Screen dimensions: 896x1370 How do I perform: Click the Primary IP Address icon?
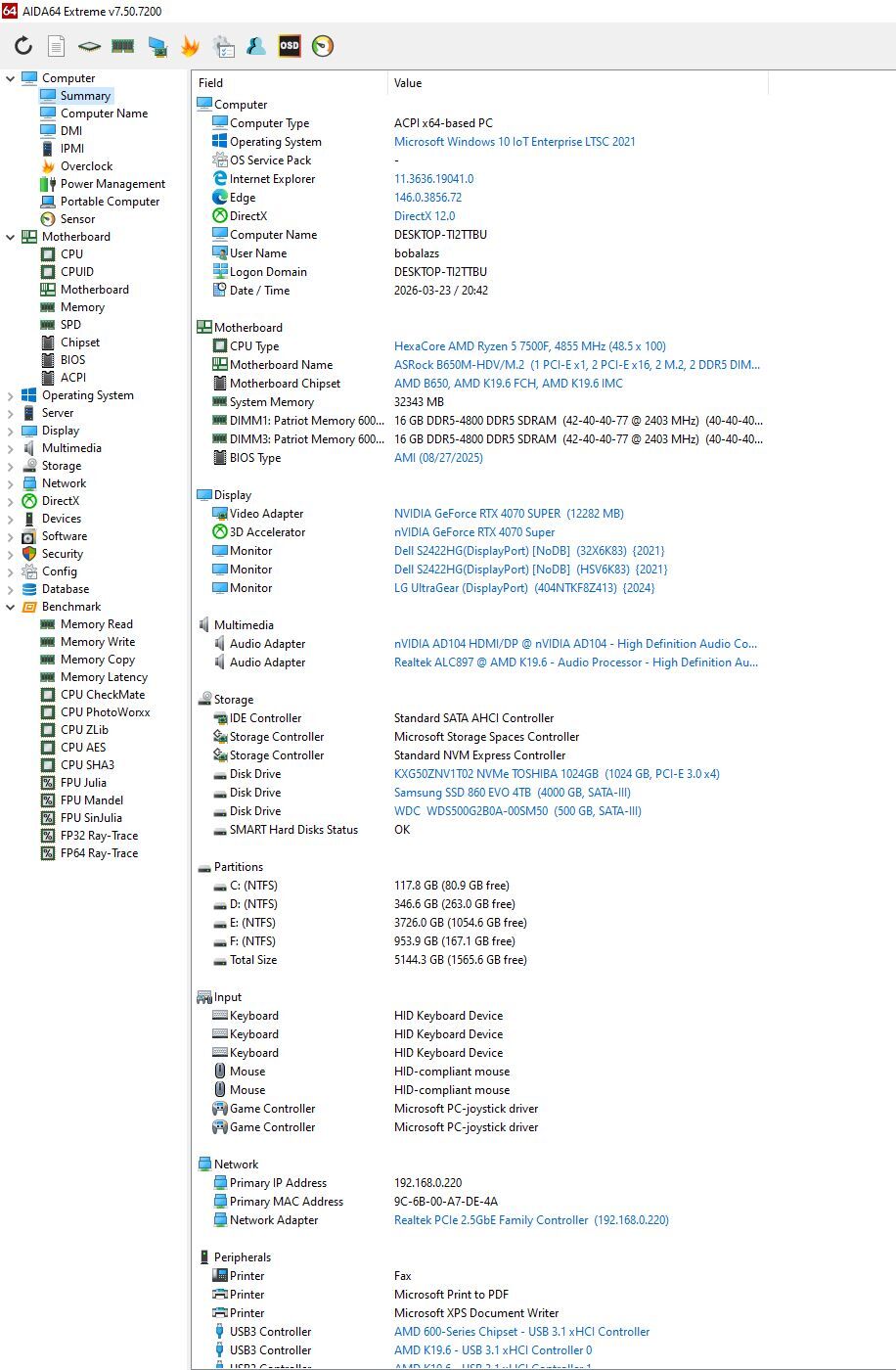220,1183
